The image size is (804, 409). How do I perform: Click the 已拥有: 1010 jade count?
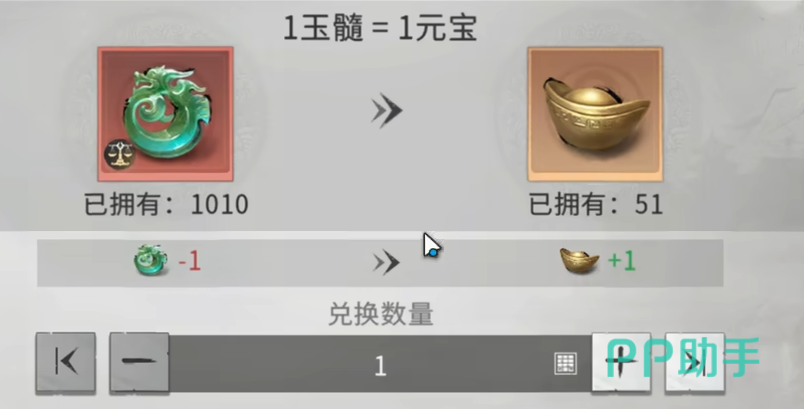click(x=166, y=204)
